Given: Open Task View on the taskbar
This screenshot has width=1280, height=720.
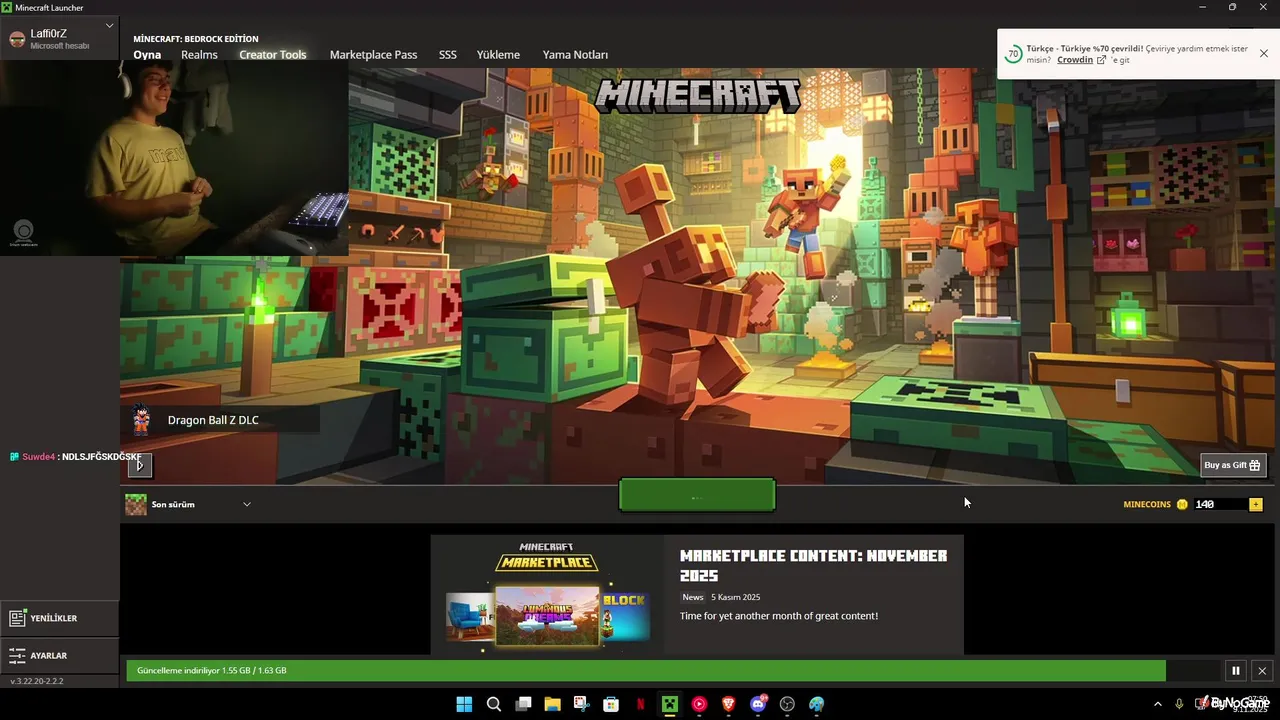Looking at the screenshot, I should pyautogui.click(x=523, y=704).
